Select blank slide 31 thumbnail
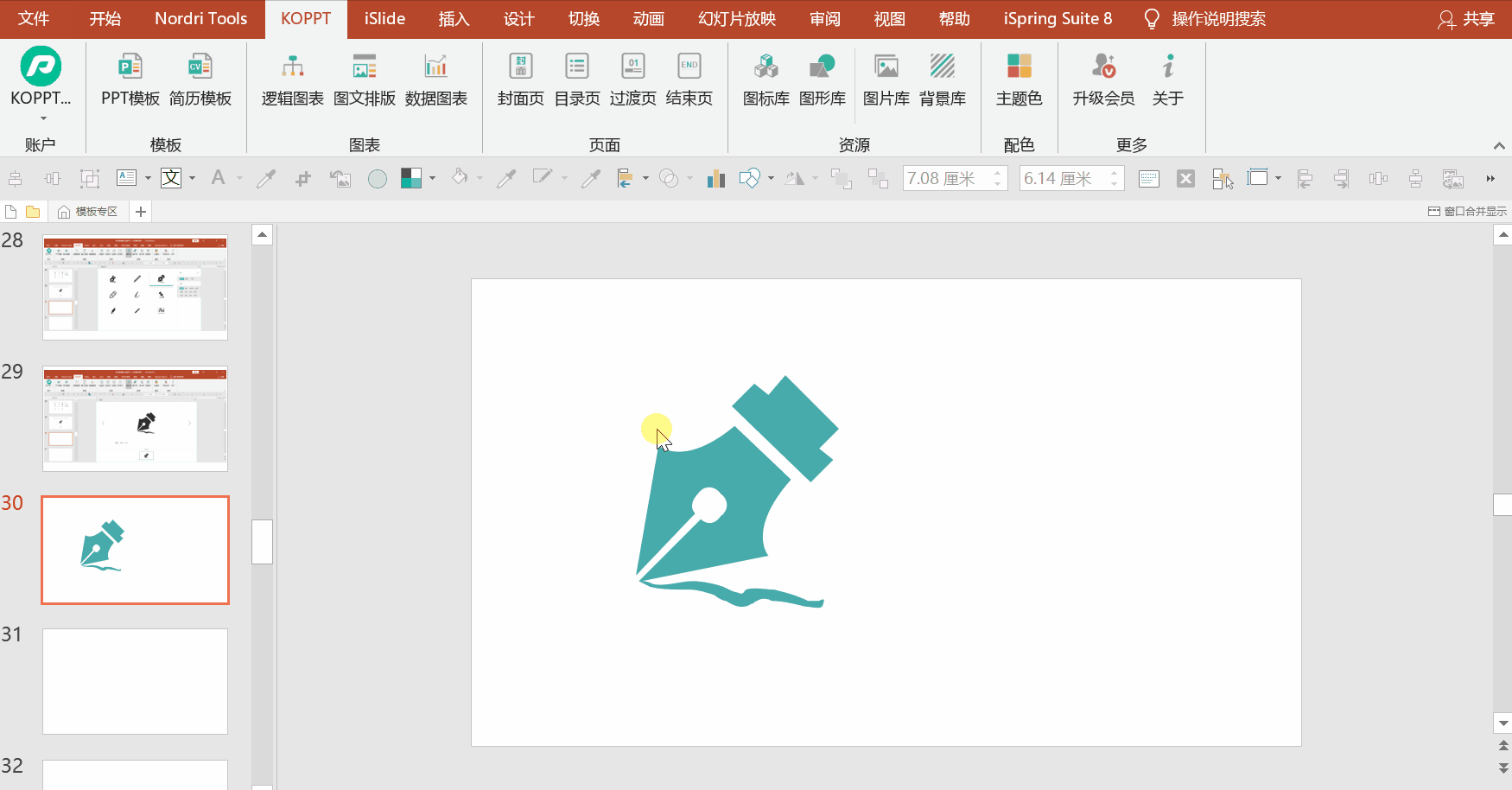Image resolution: width=1512 pixels, height=790 pixels. [x=136, y=681]
